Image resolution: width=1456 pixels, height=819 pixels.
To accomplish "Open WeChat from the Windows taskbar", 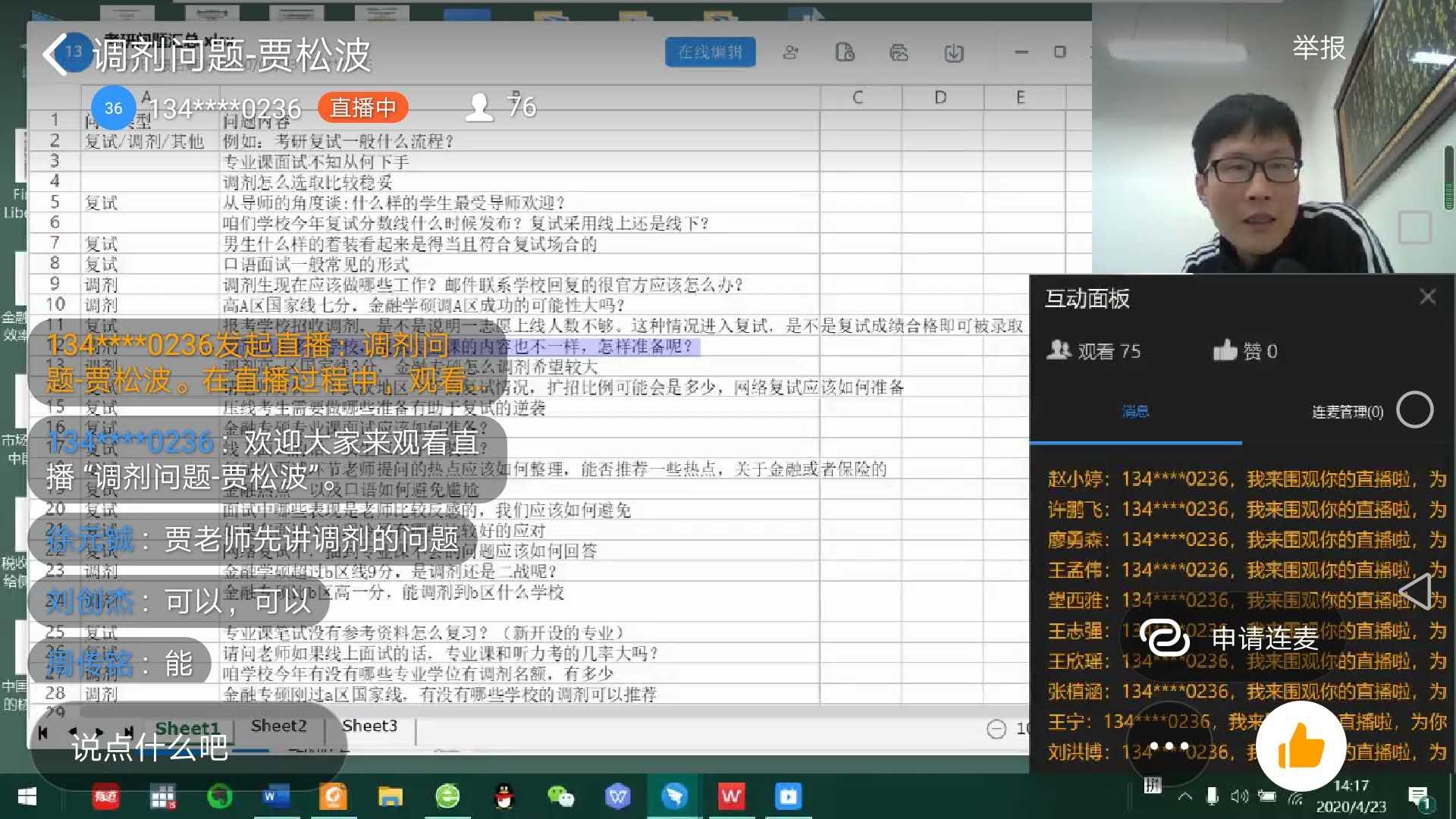I will pos(560,796).
